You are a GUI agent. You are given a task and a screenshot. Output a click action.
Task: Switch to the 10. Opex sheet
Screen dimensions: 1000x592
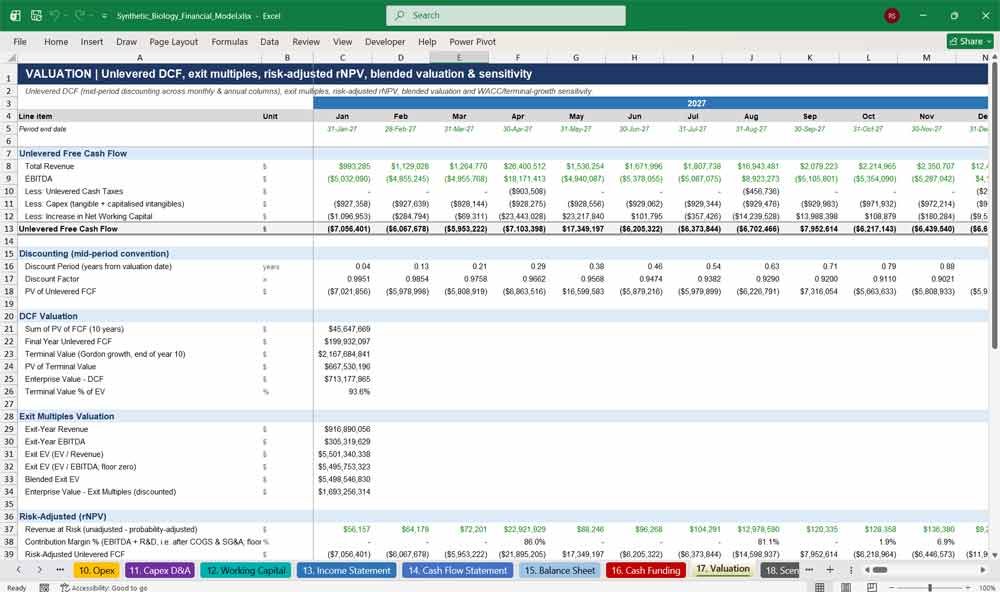click(97, 570)
